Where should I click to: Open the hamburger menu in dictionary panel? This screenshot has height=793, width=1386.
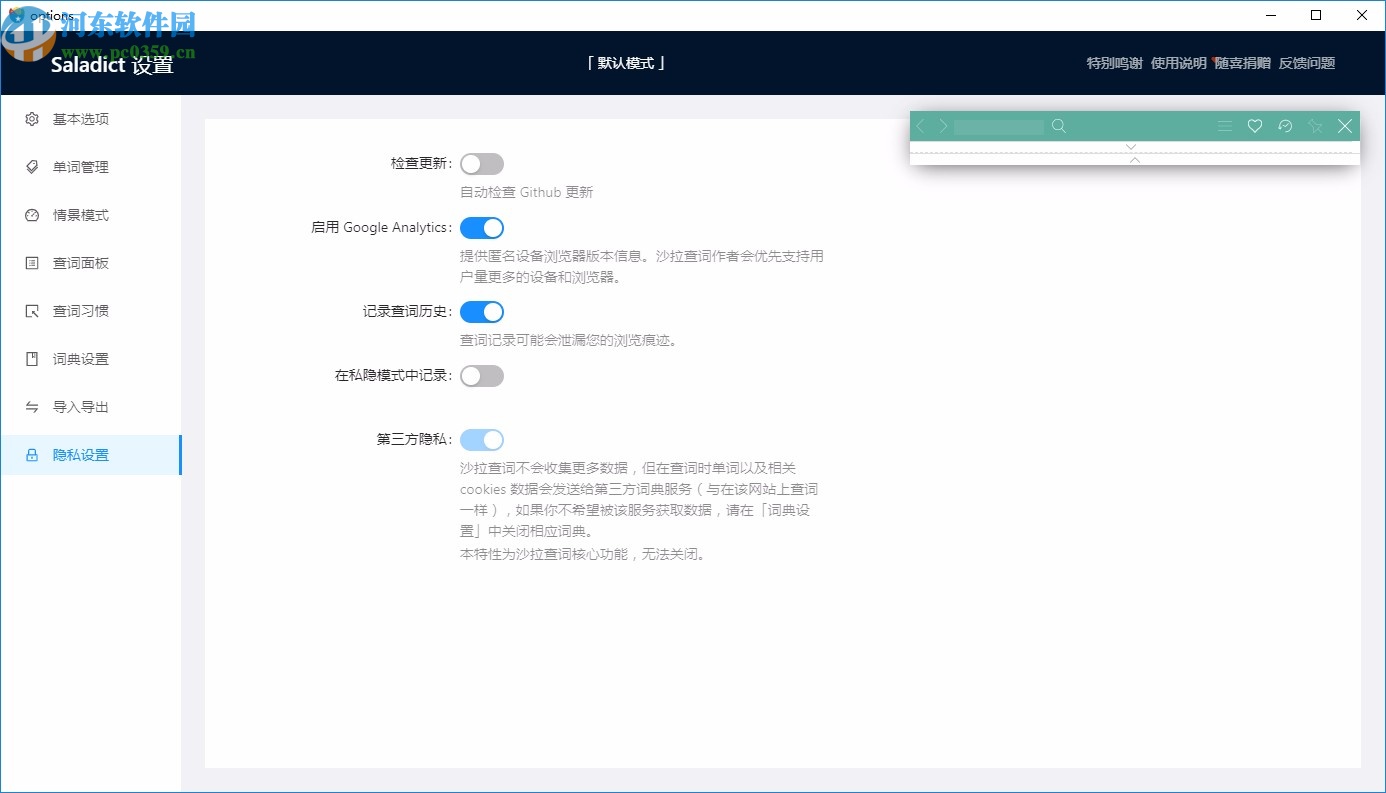(x=1225, y=126)
